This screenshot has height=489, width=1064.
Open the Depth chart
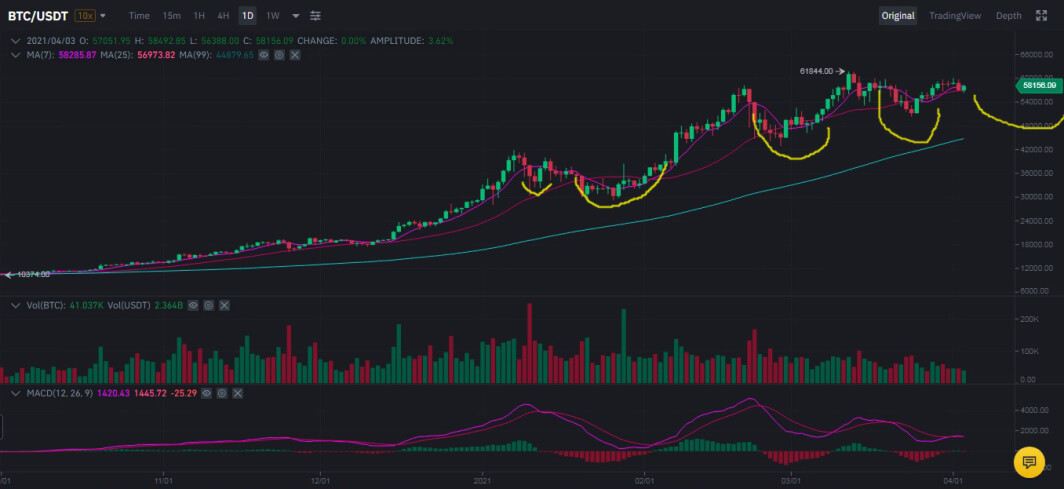(x=1008, y=16)
